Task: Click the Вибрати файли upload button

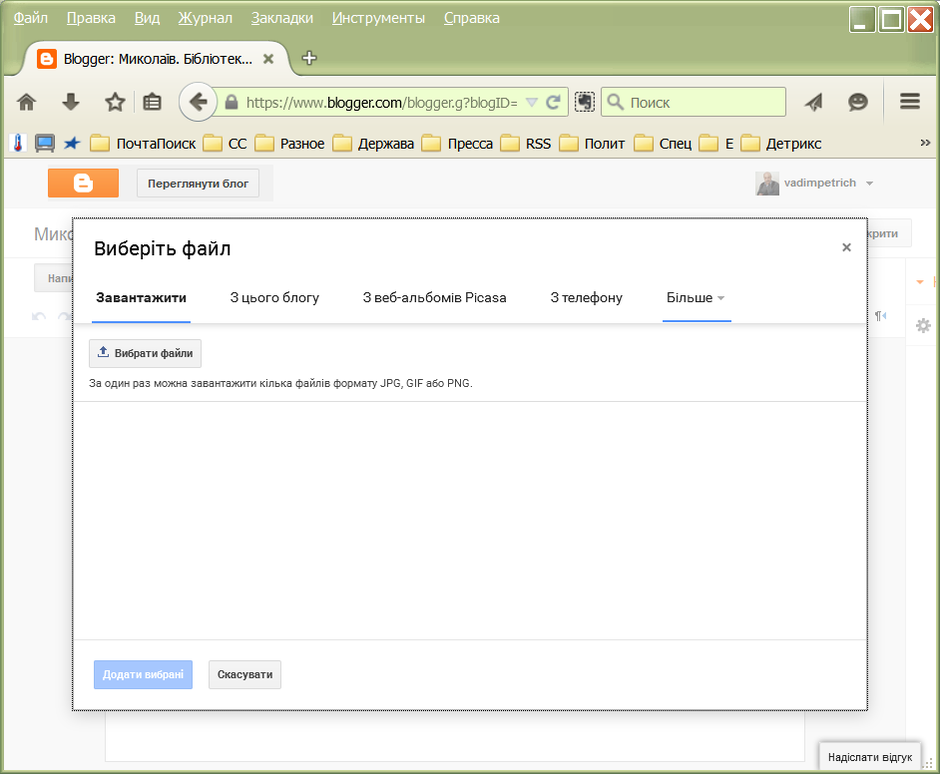Action: coord(145,354)
